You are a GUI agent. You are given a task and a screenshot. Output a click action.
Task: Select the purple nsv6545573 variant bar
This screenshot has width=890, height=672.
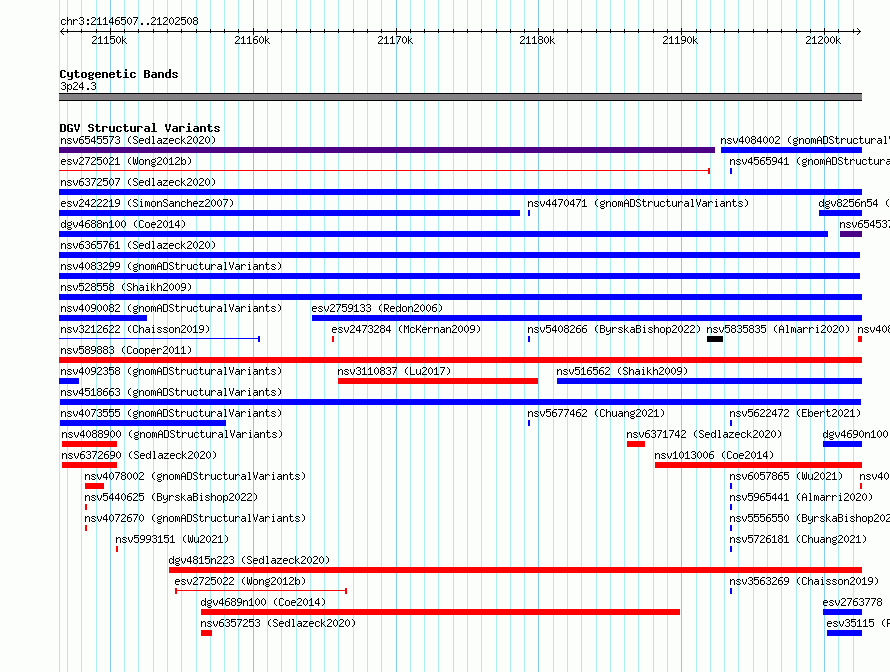[x=387, y=150]
